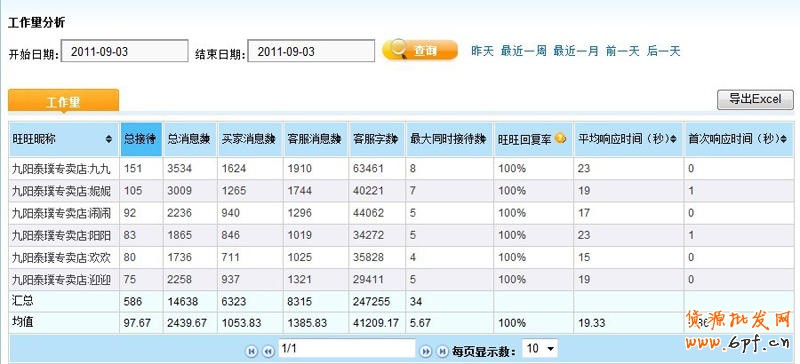800x364 pixels.
Task: Sort by 首次响应时间 column arrow
Action: [x=783, y=139]
